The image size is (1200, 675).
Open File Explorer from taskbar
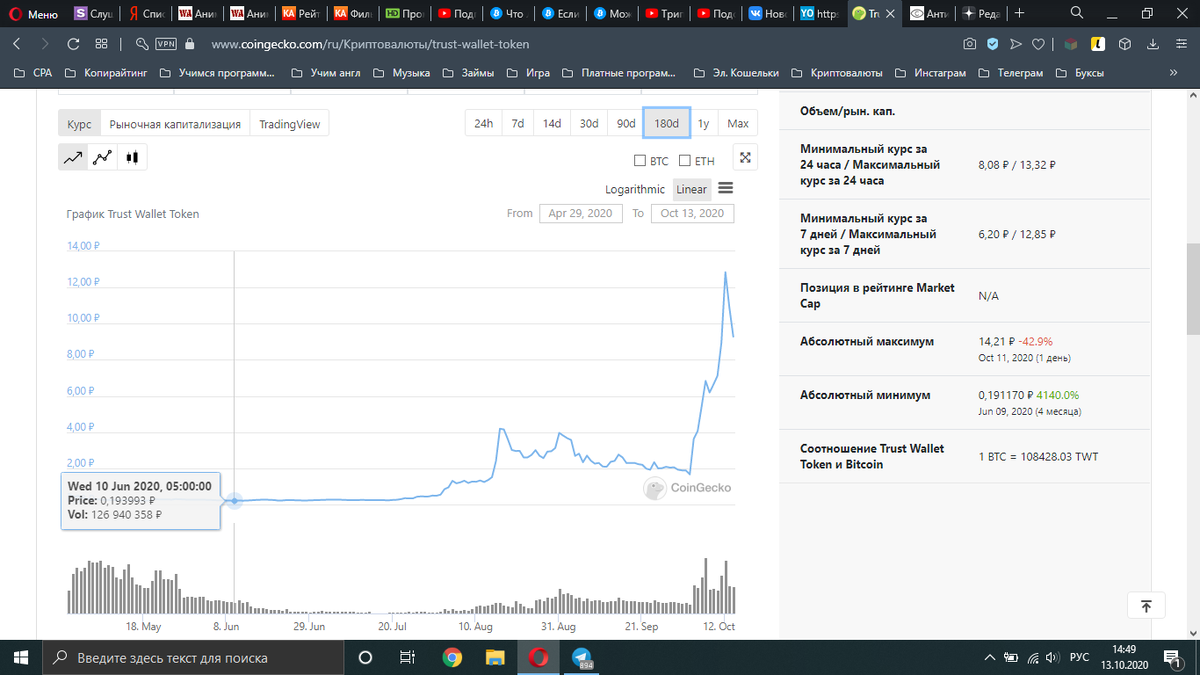tap(495, 657)
